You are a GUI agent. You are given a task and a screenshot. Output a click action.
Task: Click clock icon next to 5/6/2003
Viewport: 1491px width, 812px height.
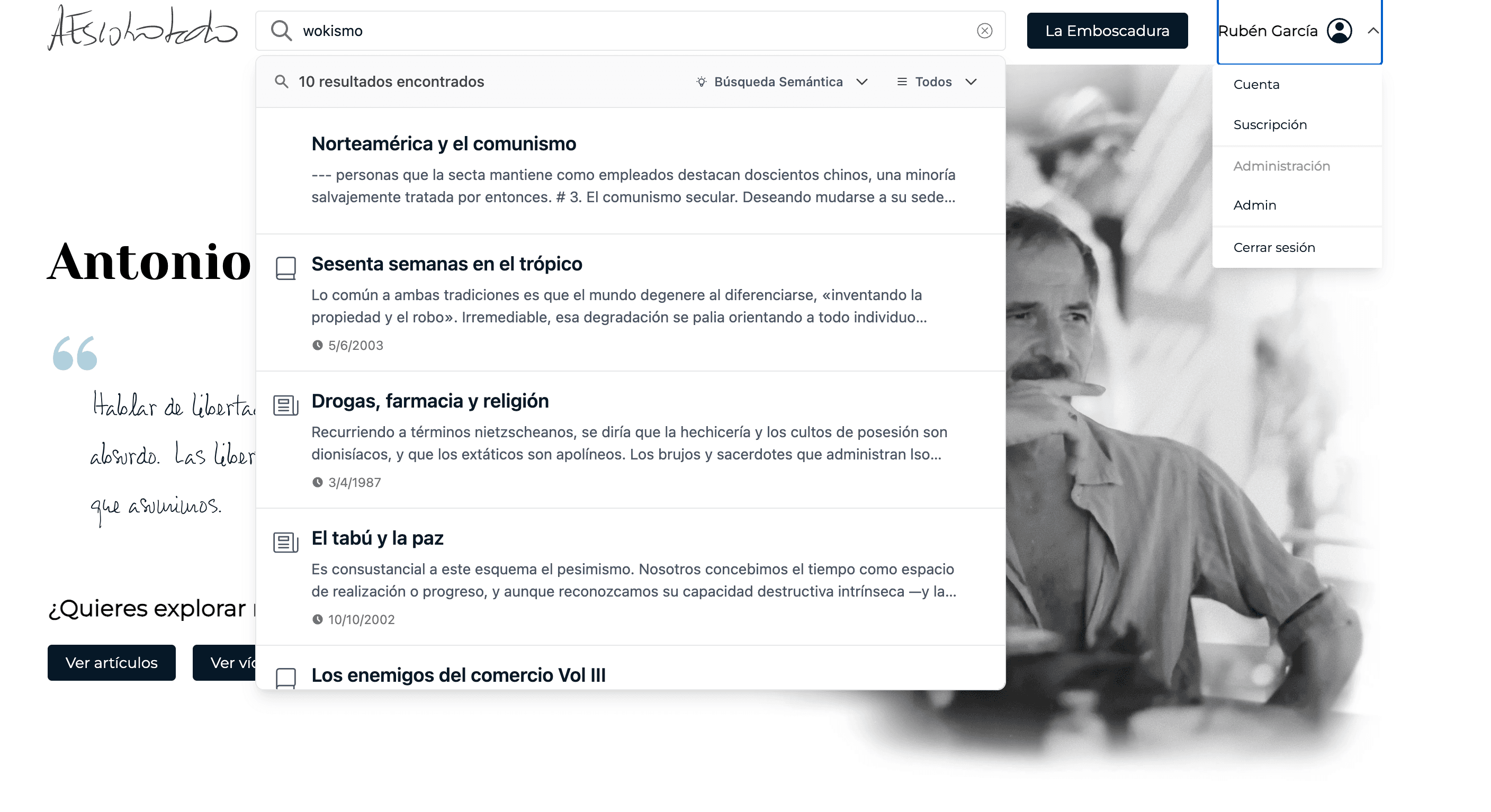point(317,346)
